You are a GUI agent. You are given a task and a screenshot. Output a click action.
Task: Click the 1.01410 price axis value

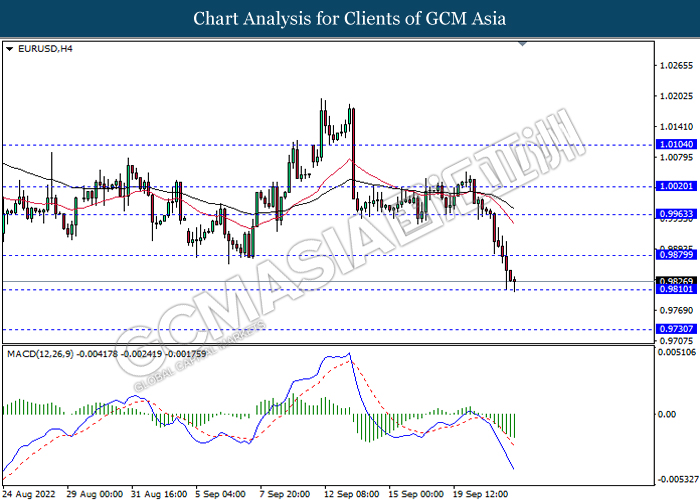[x=676, y=127]
